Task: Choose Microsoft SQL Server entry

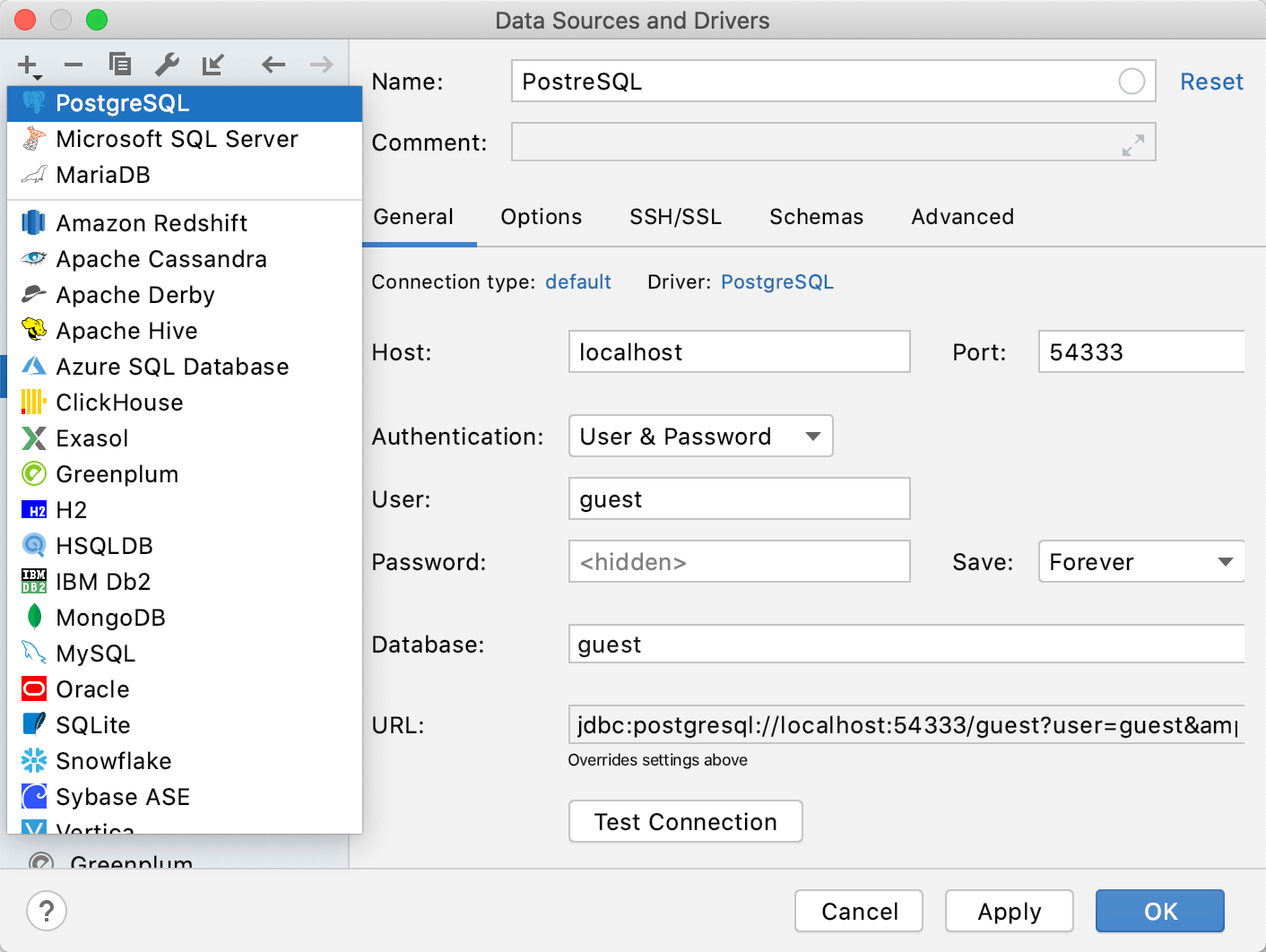Action: point(185,140)
